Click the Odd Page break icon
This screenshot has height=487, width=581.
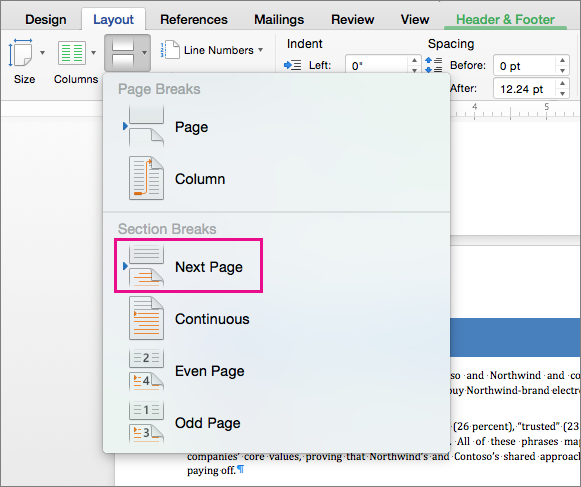click(146, 422)
